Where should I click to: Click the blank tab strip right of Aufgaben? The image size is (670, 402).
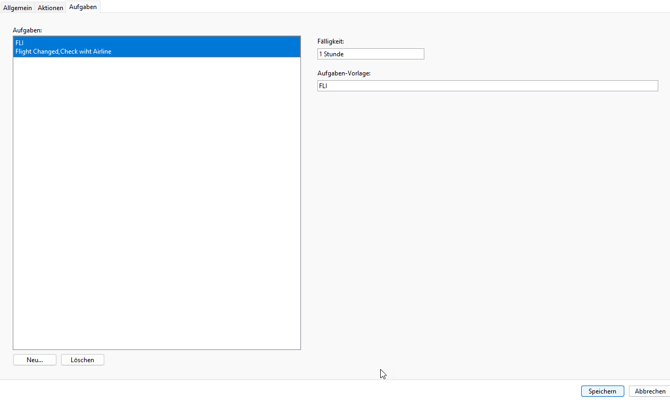[x=380, y=7]
